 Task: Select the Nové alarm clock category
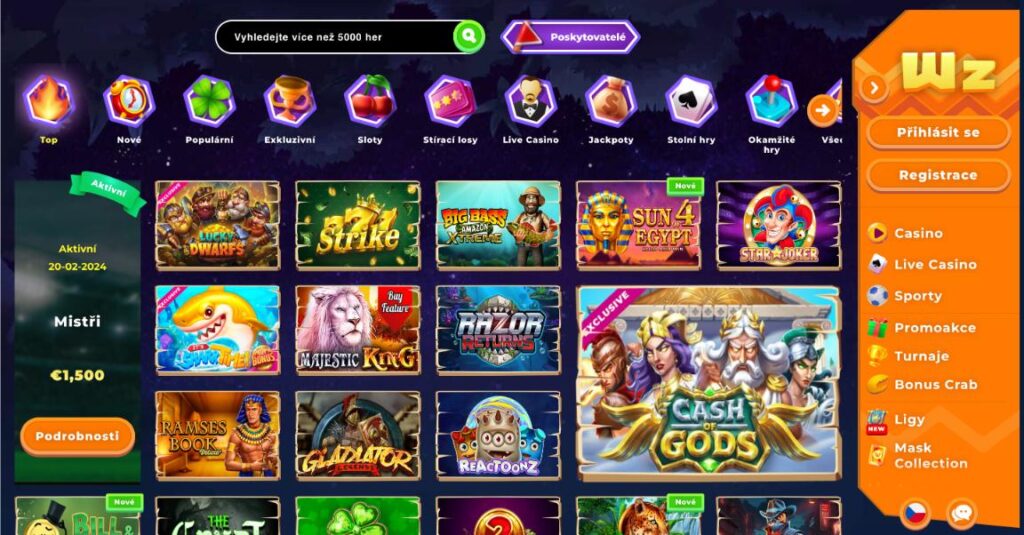pyautogui.click(x=129, y=109)
